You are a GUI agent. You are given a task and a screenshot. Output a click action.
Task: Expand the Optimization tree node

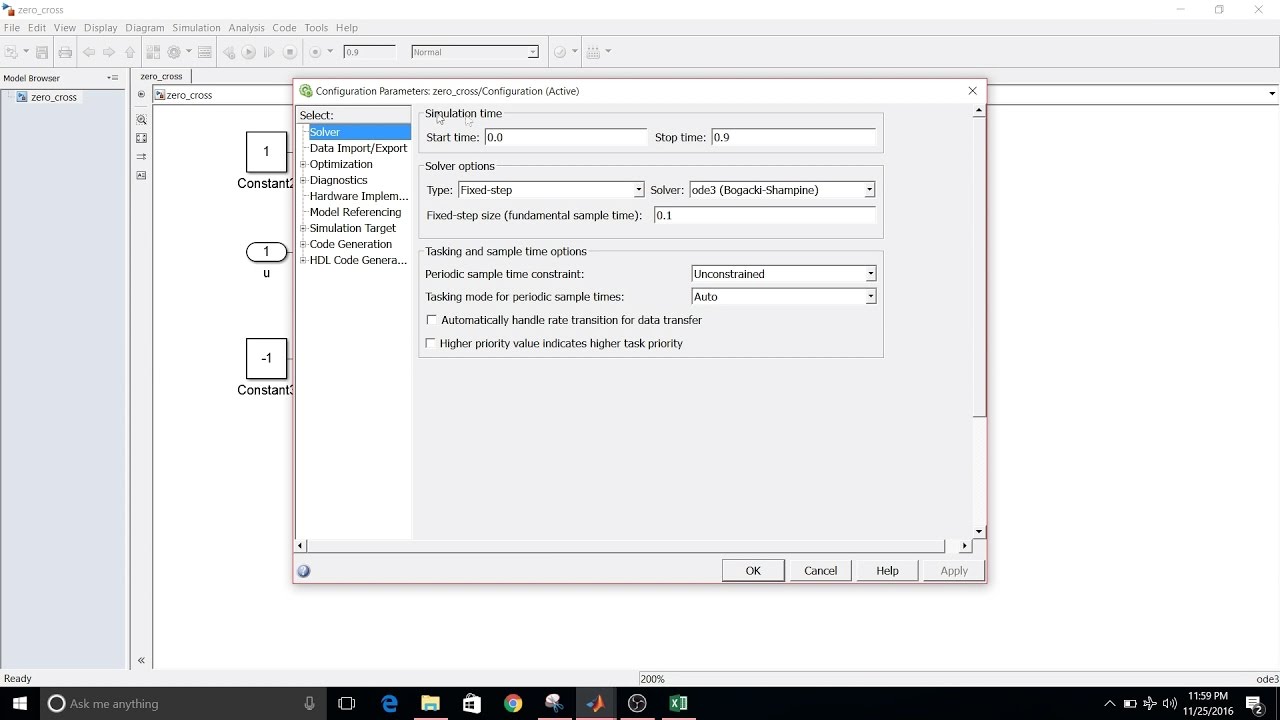[x=303, y=164]
